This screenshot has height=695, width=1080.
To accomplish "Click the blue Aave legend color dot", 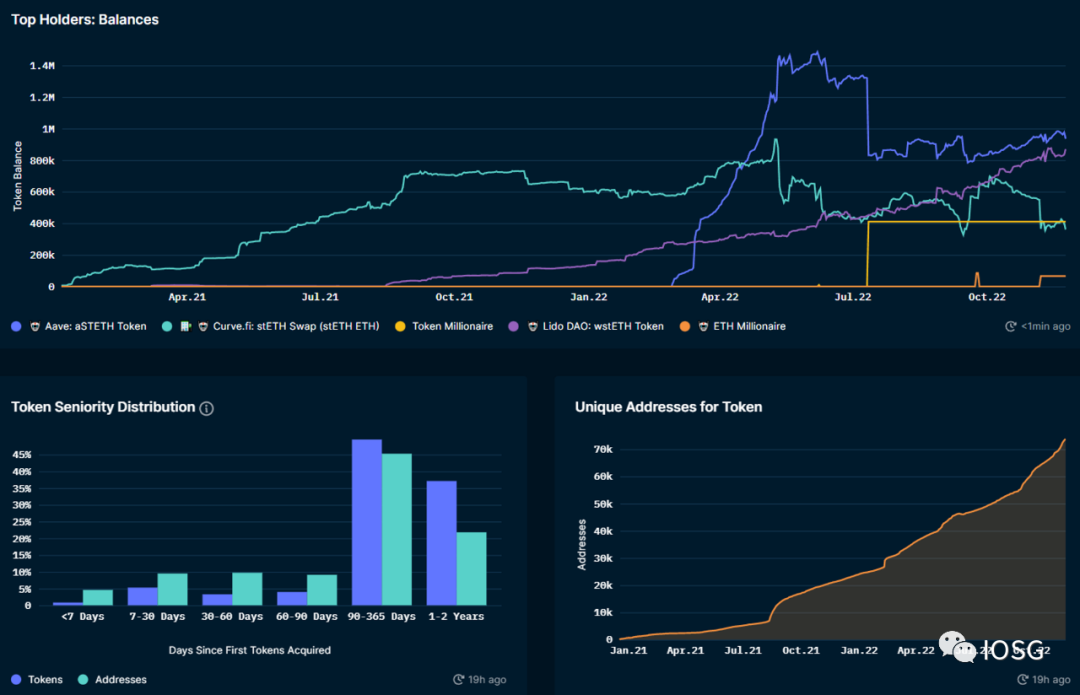I will (16, 326).
